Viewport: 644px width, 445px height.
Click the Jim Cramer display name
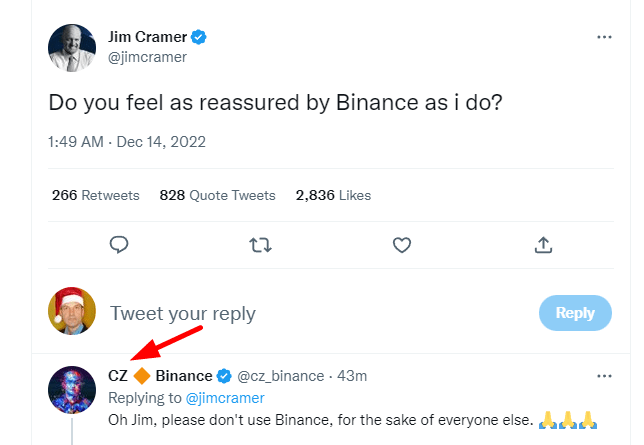[148, 37]
